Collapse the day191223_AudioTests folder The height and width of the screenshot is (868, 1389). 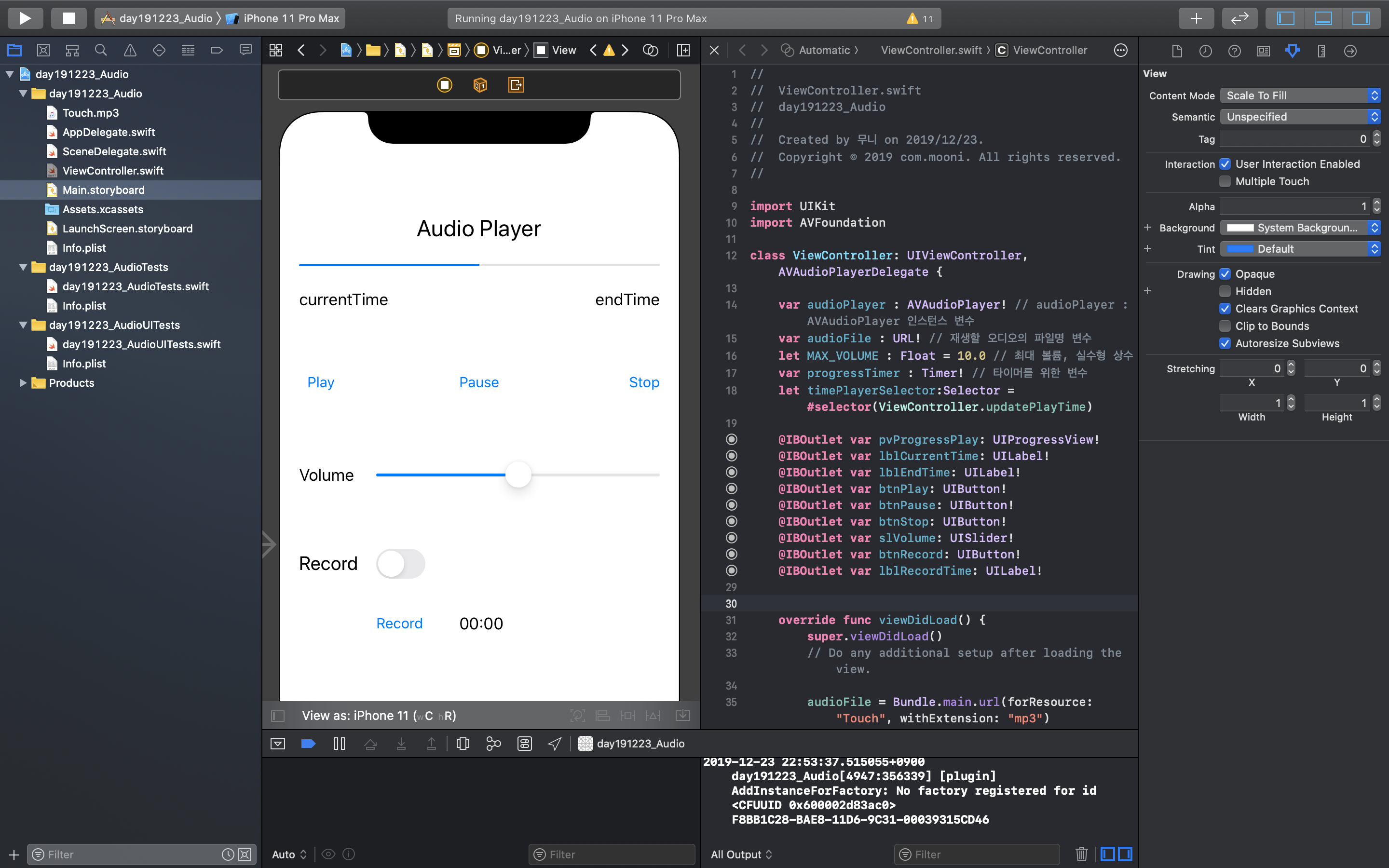click(x=23, y=267)
